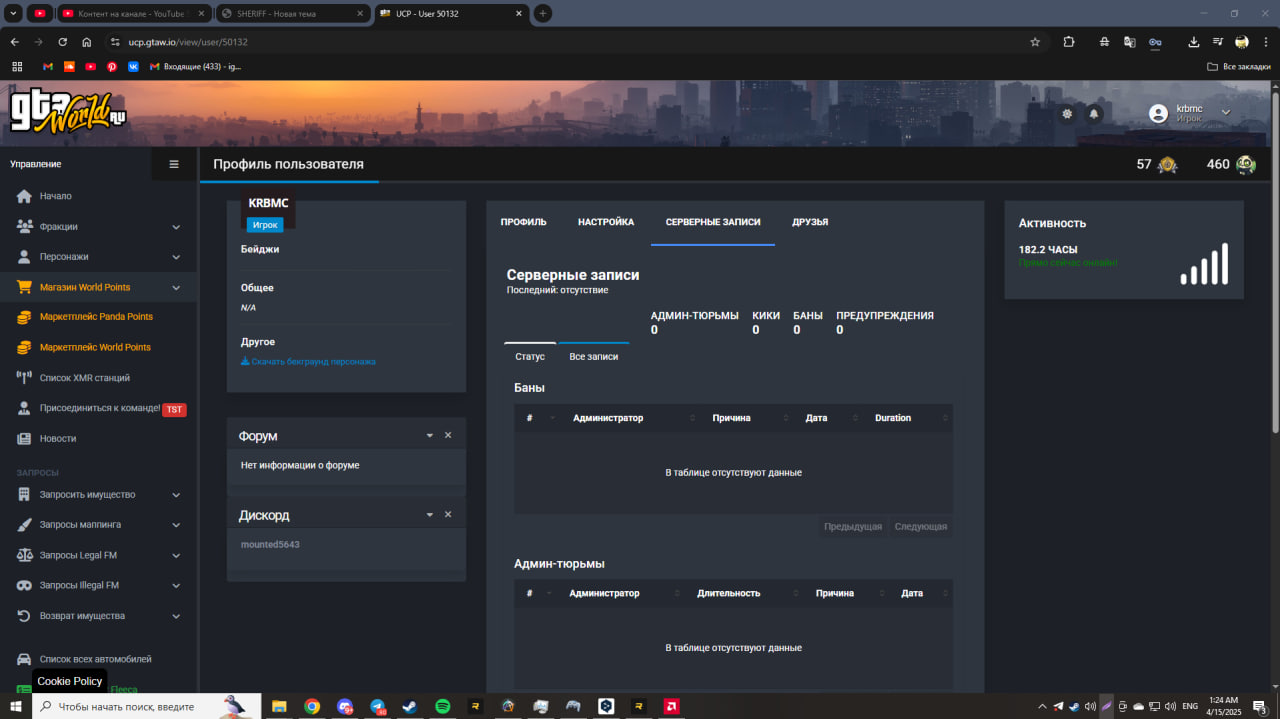1280x719 pixels.
Task: Close the Дискорд panel
Action: [448, 514]
